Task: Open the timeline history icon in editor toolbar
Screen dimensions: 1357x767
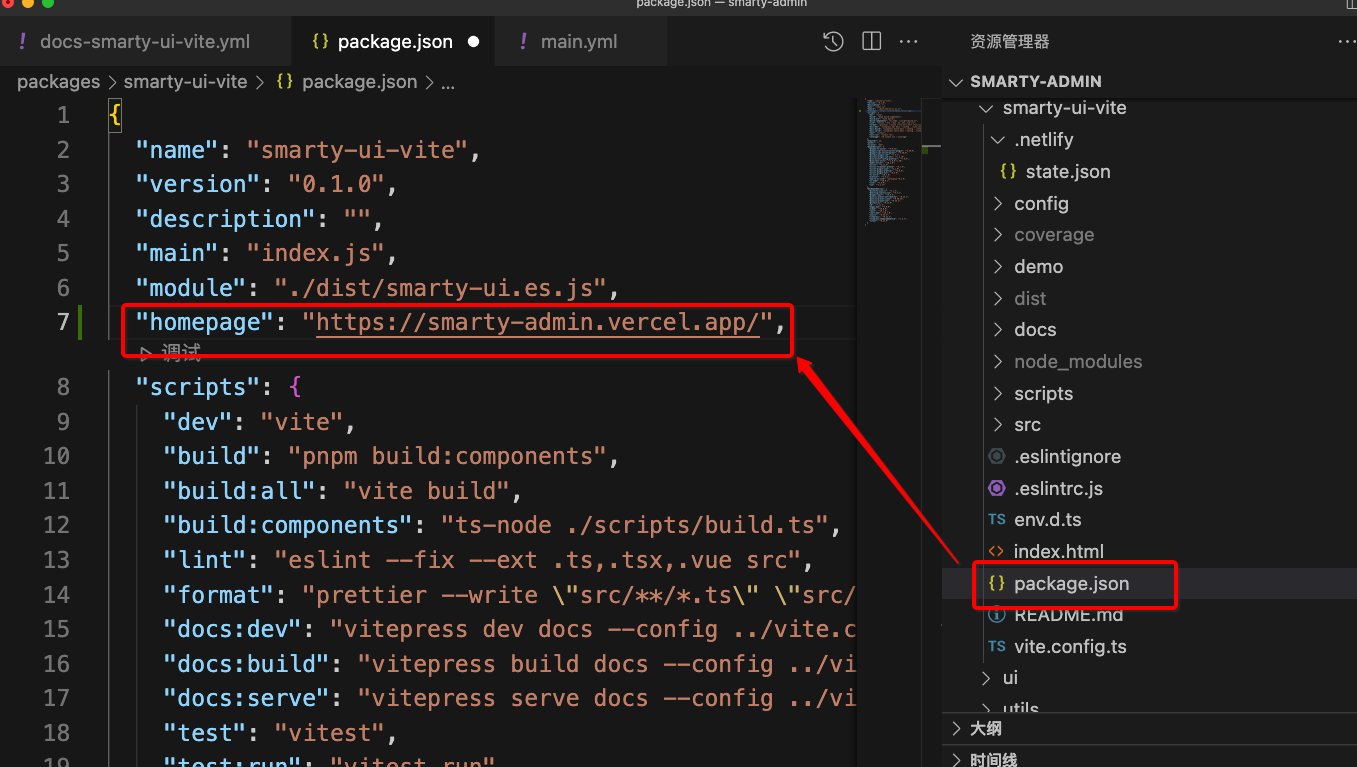Action: (x=833, y=42)
